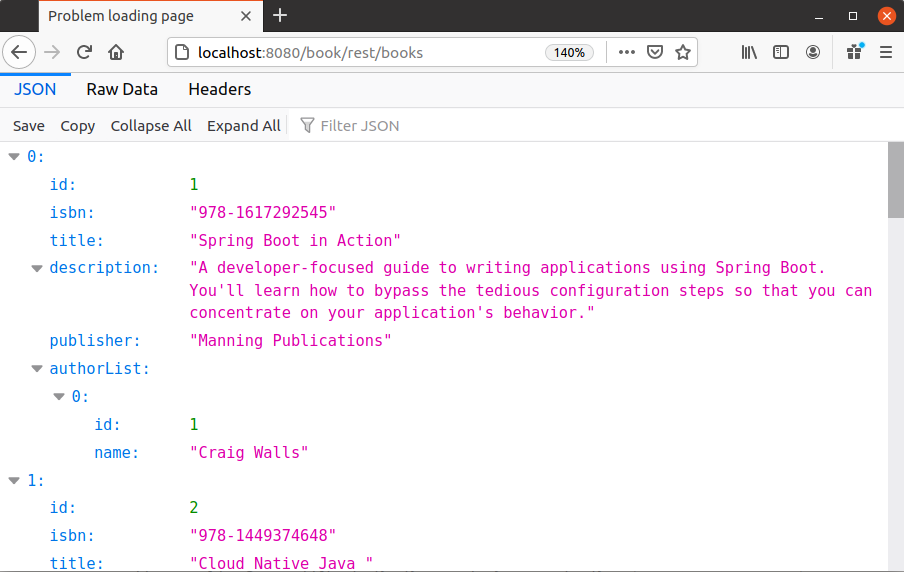Select isbn value "978-1617292545"

tap(263, 213)
